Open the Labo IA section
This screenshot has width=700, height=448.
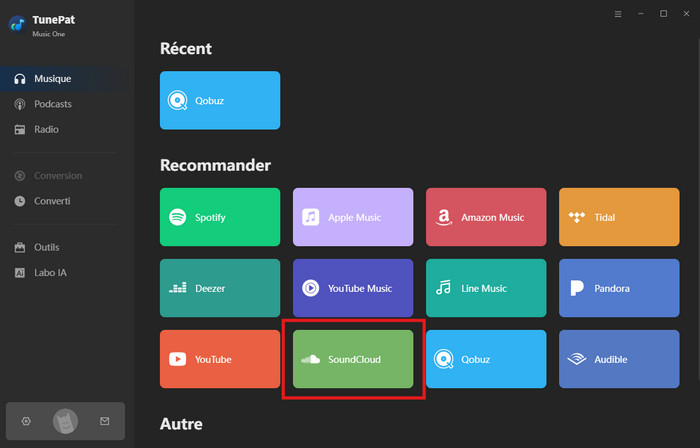tap(67, 273)
